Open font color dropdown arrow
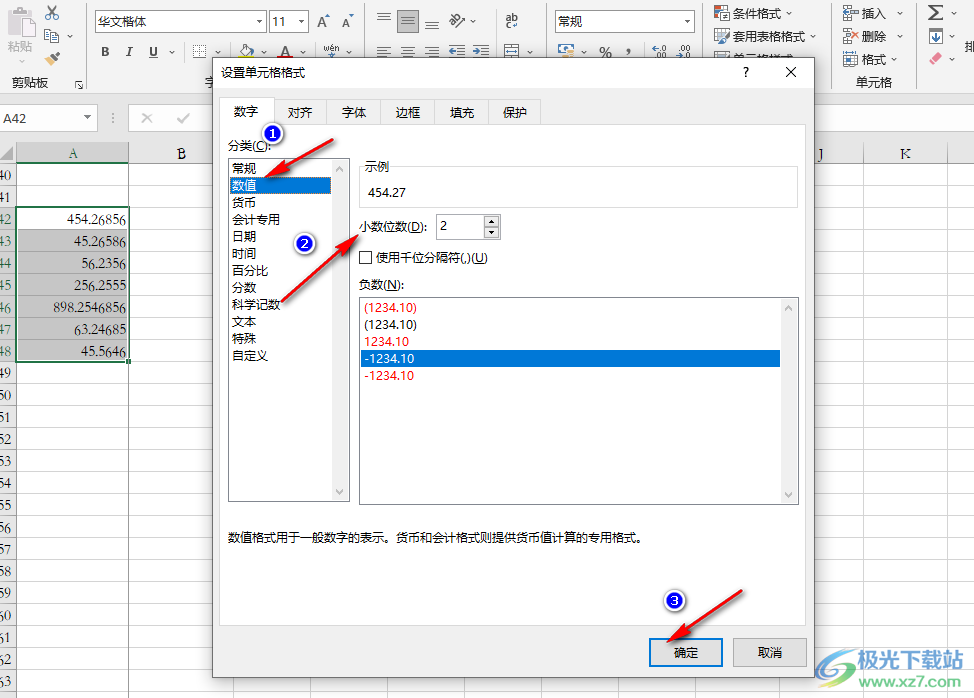Screen dimensions: 974x698 point(303,52)
